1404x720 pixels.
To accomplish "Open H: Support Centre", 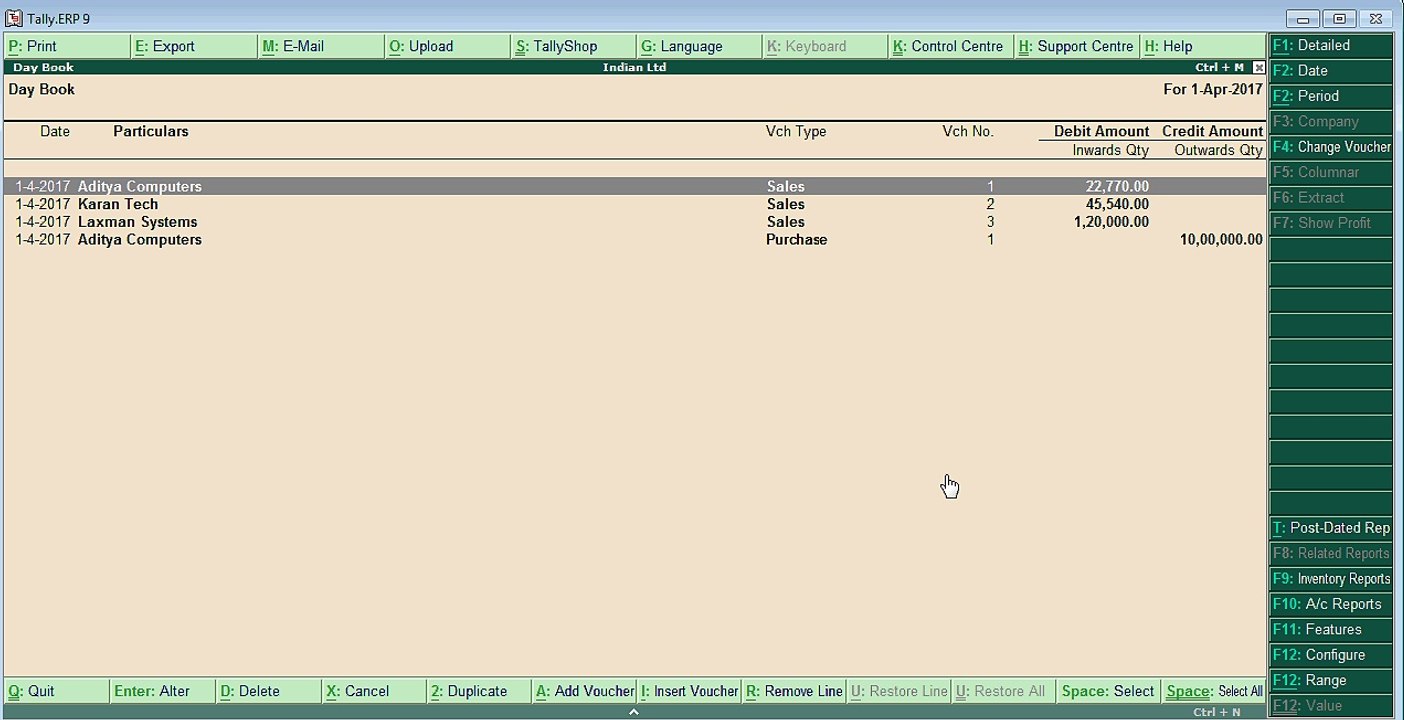I will (x=1077, y=46).
